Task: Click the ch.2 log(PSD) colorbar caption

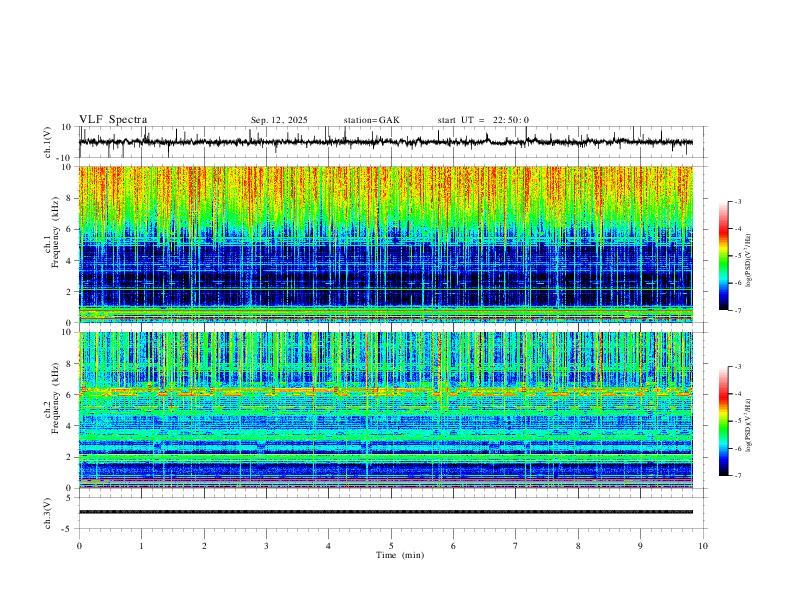Action: pyautogui.click(x=749, y=425)
